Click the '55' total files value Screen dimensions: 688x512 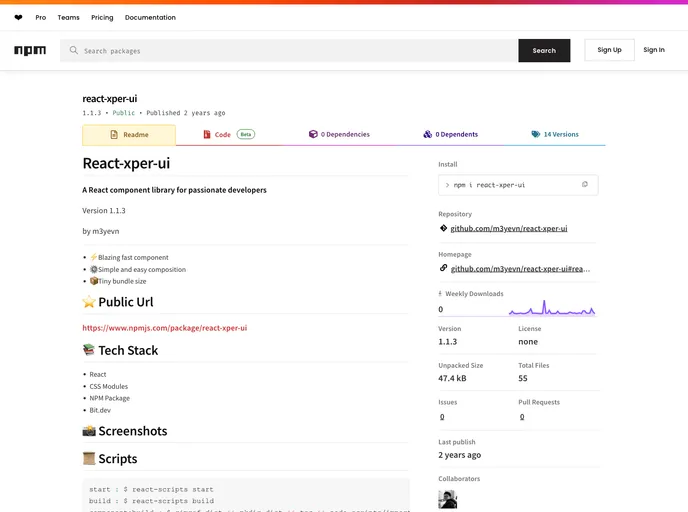(523, 378)
